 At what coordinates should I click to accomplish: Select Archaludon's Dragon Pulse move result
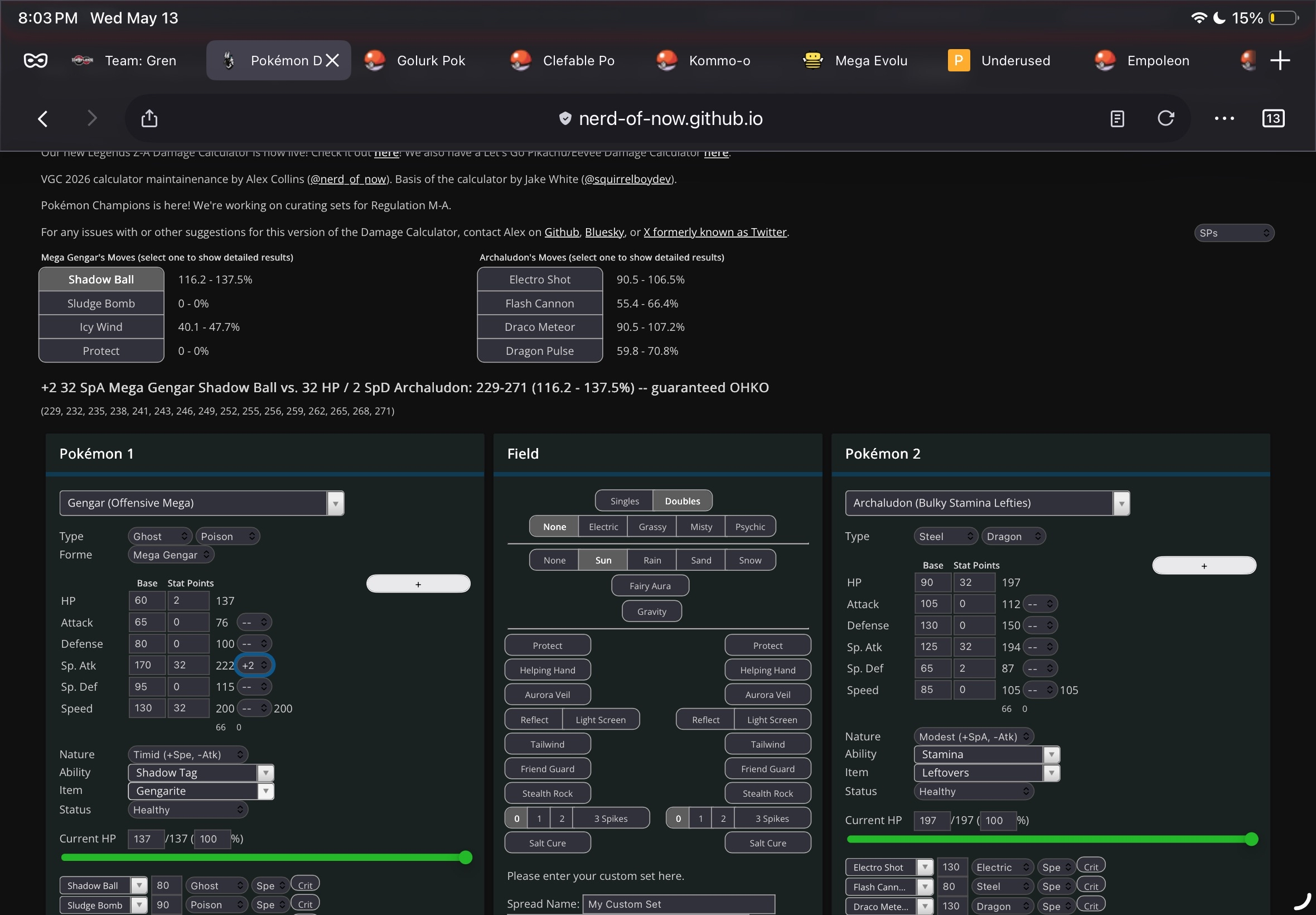pos(540,351)
